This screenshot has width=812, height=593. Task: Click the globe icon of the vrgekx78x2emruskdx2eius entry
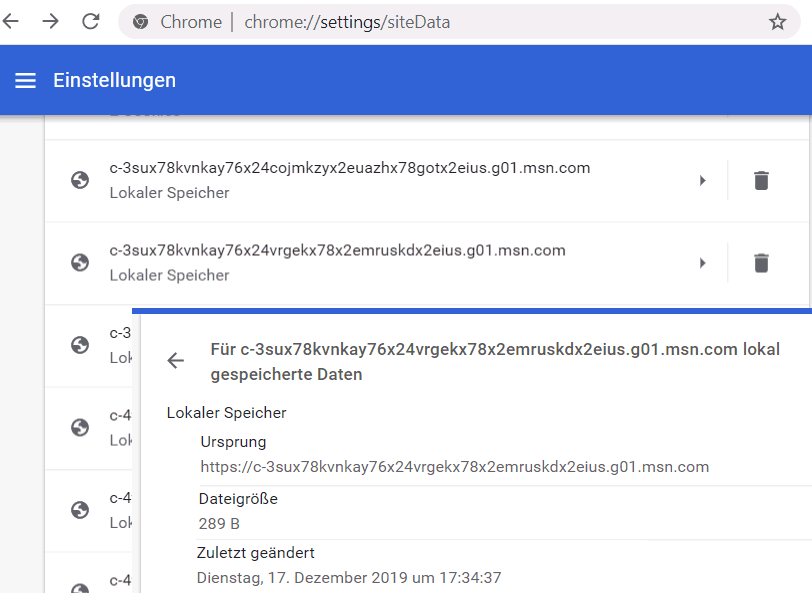point(80,263)
